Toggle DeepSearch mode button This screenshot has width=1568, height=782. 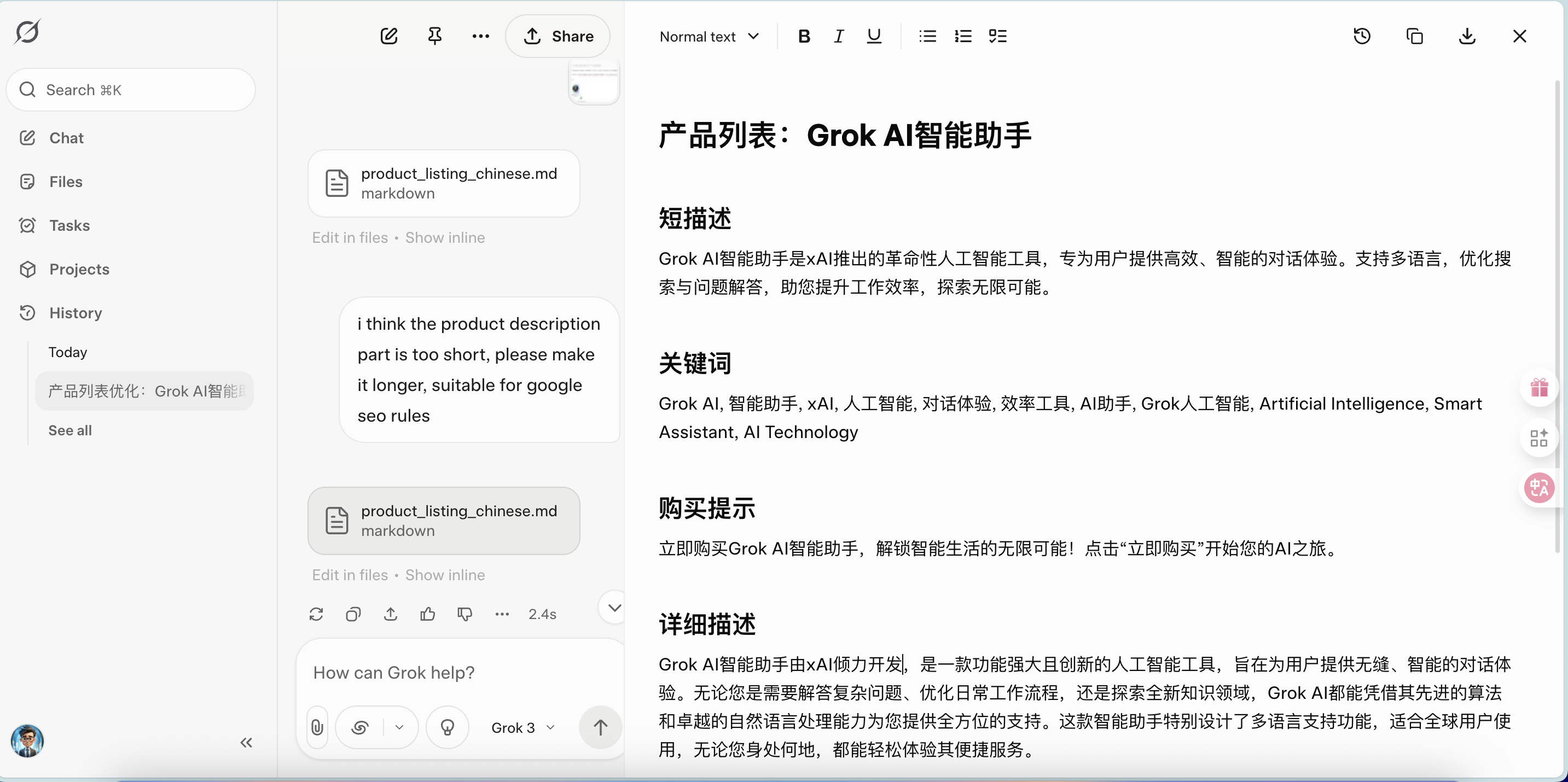coord(361,728)
